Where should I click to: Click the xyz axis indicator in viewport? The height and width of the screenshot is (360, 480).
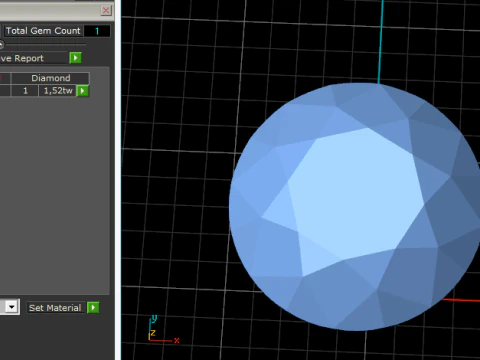pyautogui.click(x=164, y=330)
